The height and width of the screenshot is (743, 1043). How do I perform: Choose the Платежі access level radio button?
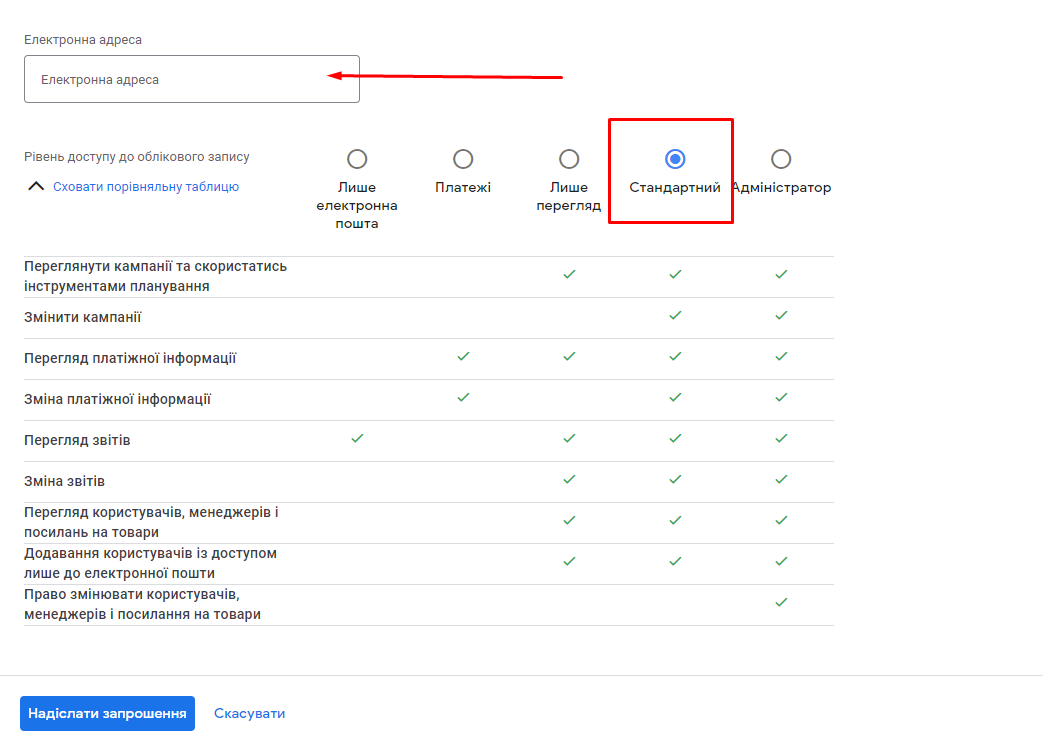463,159
